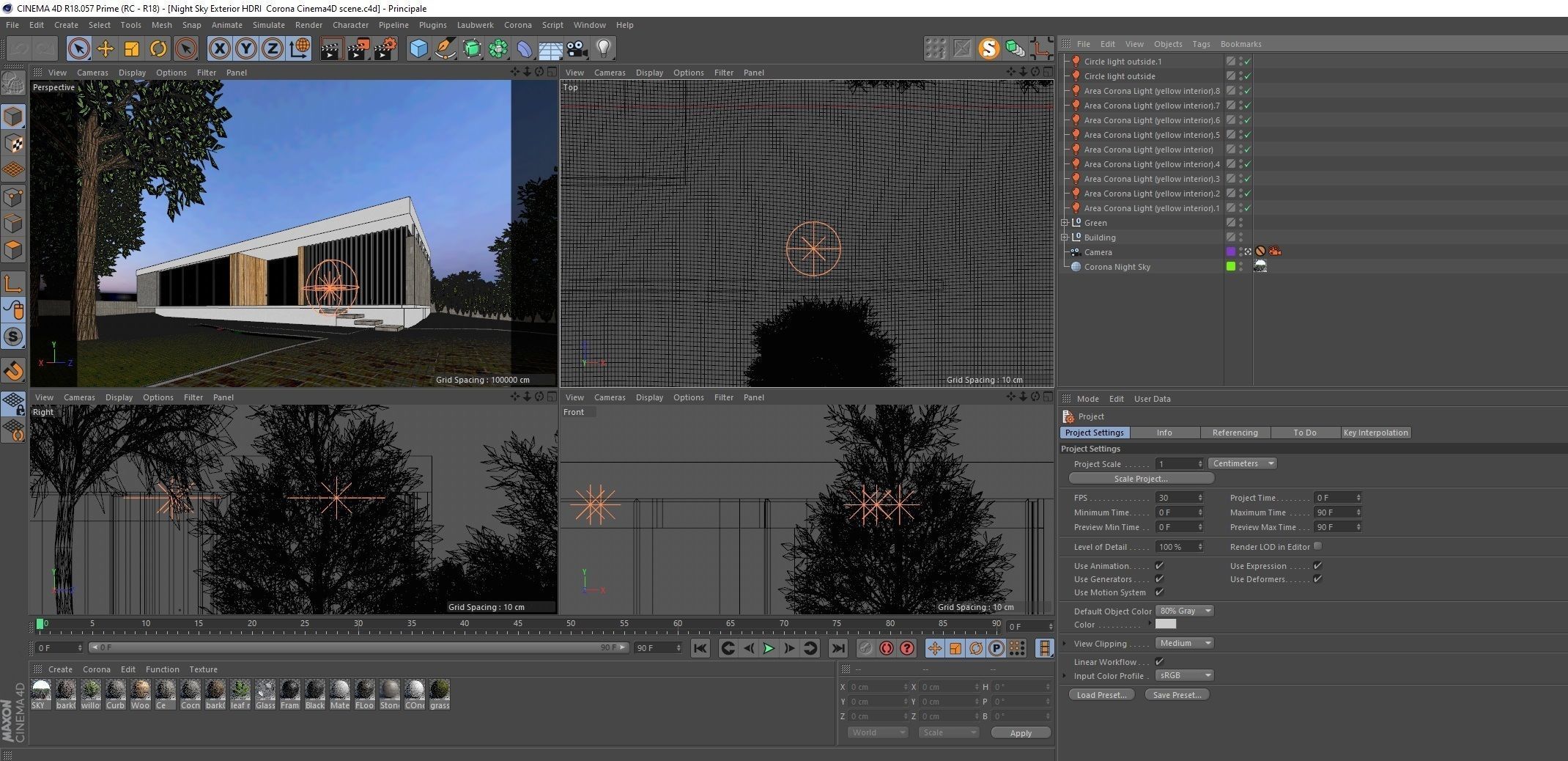This screenshot has width=1568, height=761.
Task: Add a Floor environment object
Action: pyautogui.click(x=550, y=49)
